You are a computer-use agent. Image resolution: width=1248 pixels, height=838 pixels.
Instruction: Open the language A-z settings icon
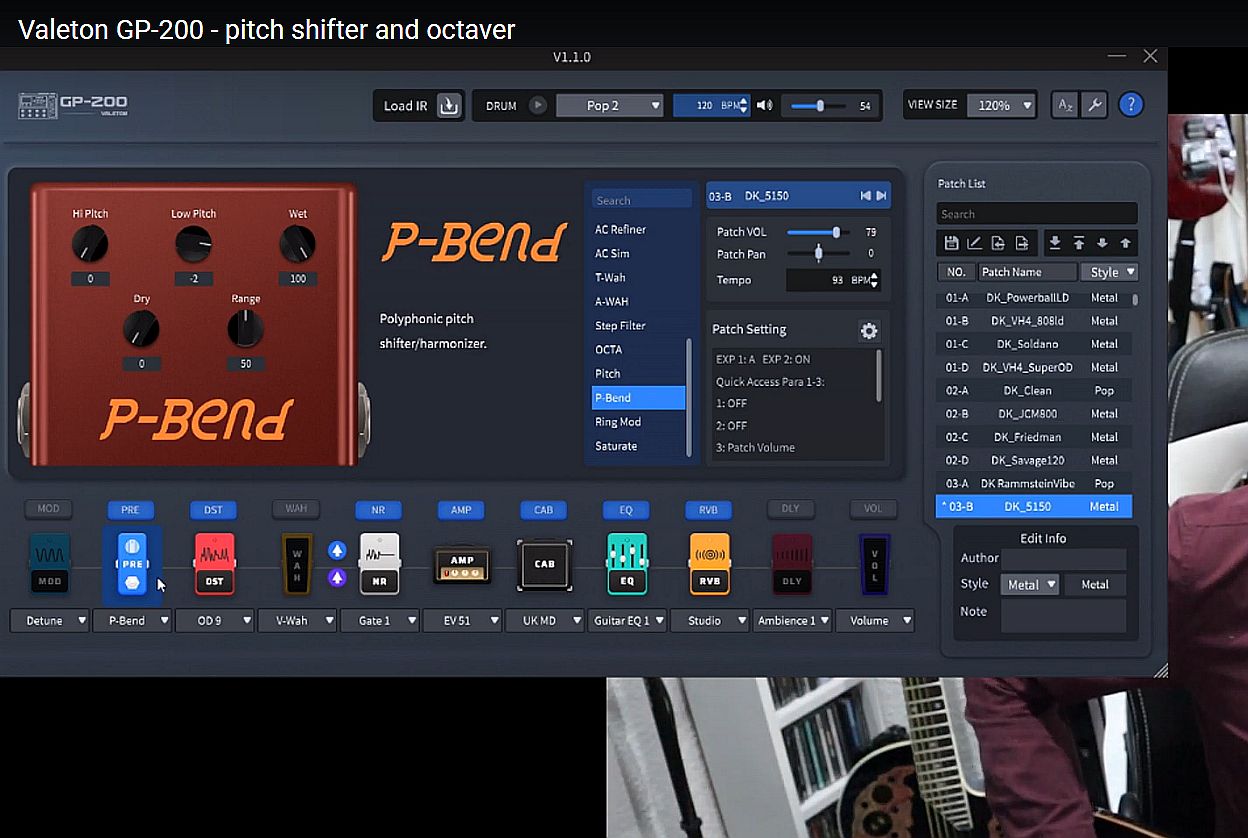[x=1065, y=105]
